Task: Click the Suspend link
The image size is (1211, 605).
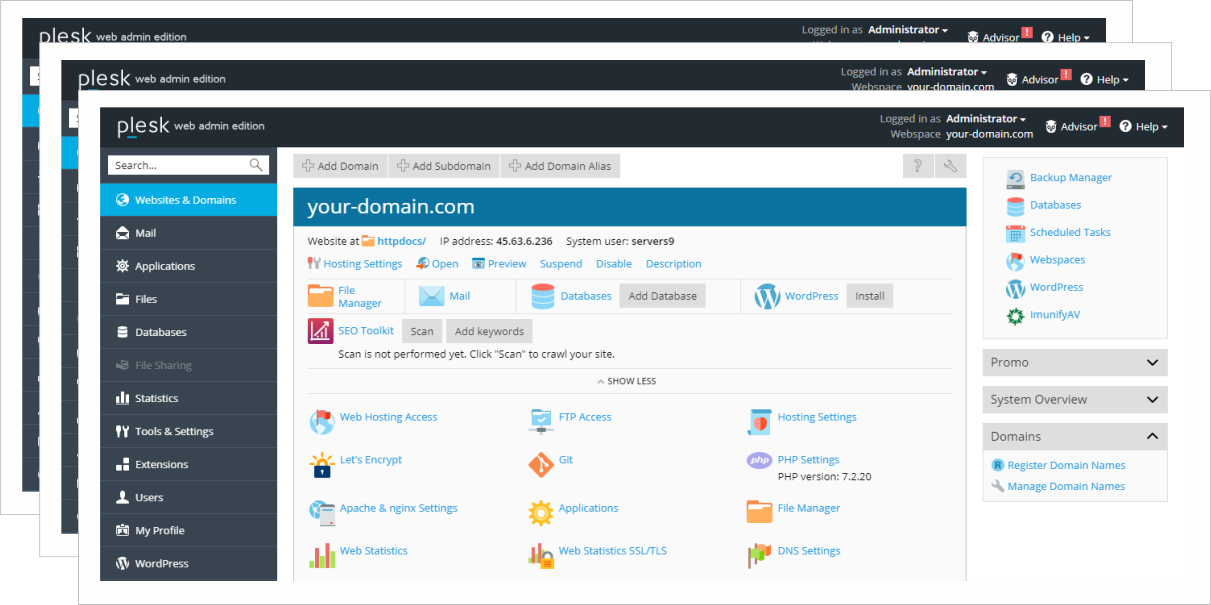Action: [561, 264]
